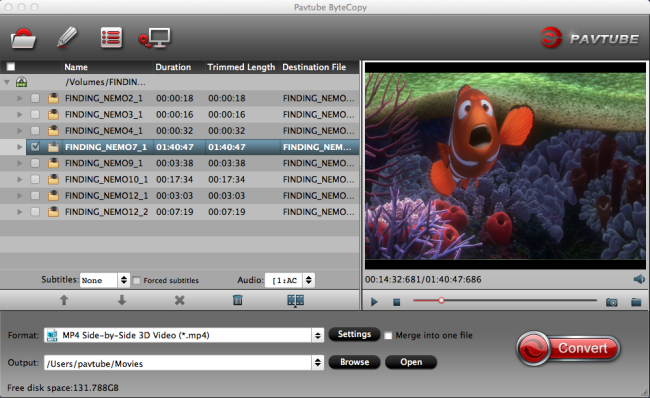This screenshot has height=398, width=650.
Task: Check the FINDING_NEMO9_1 checkbox
Action: 35,163
